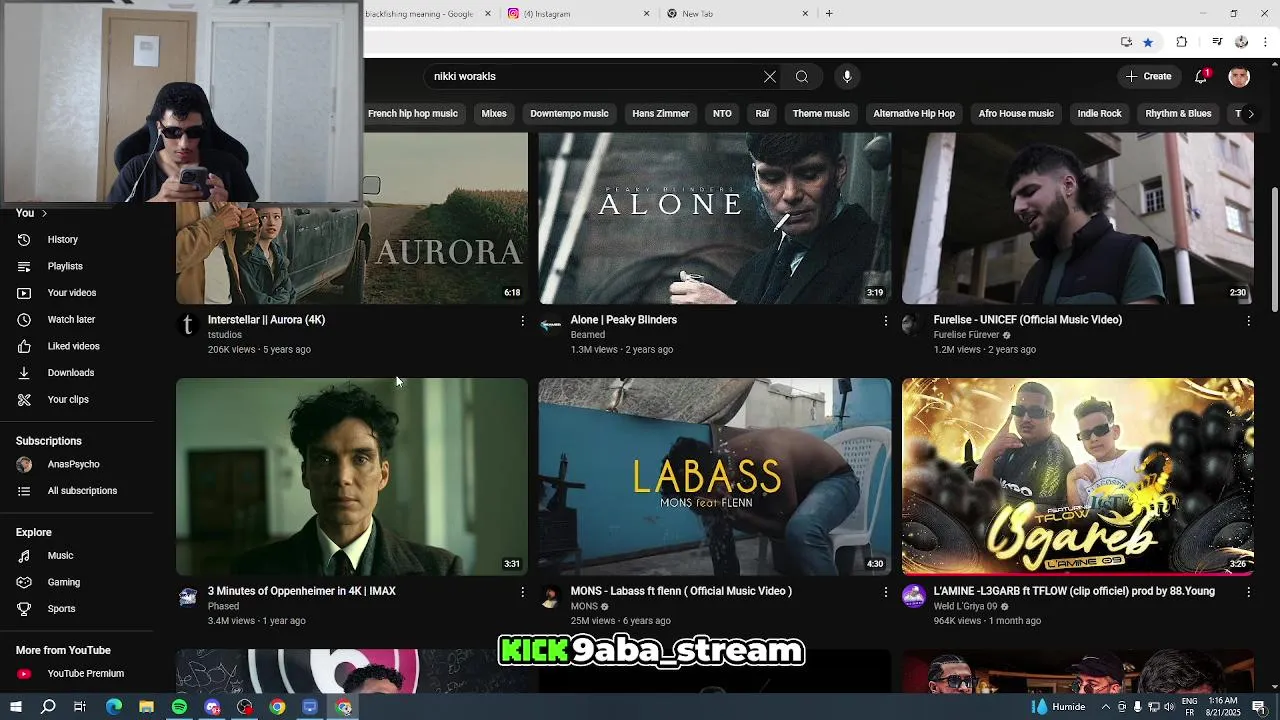The height and width of the screenshot is (720, 1280).
Task: Open Chrome profile avatar in toolbar
Action: tap(1242, 42)
